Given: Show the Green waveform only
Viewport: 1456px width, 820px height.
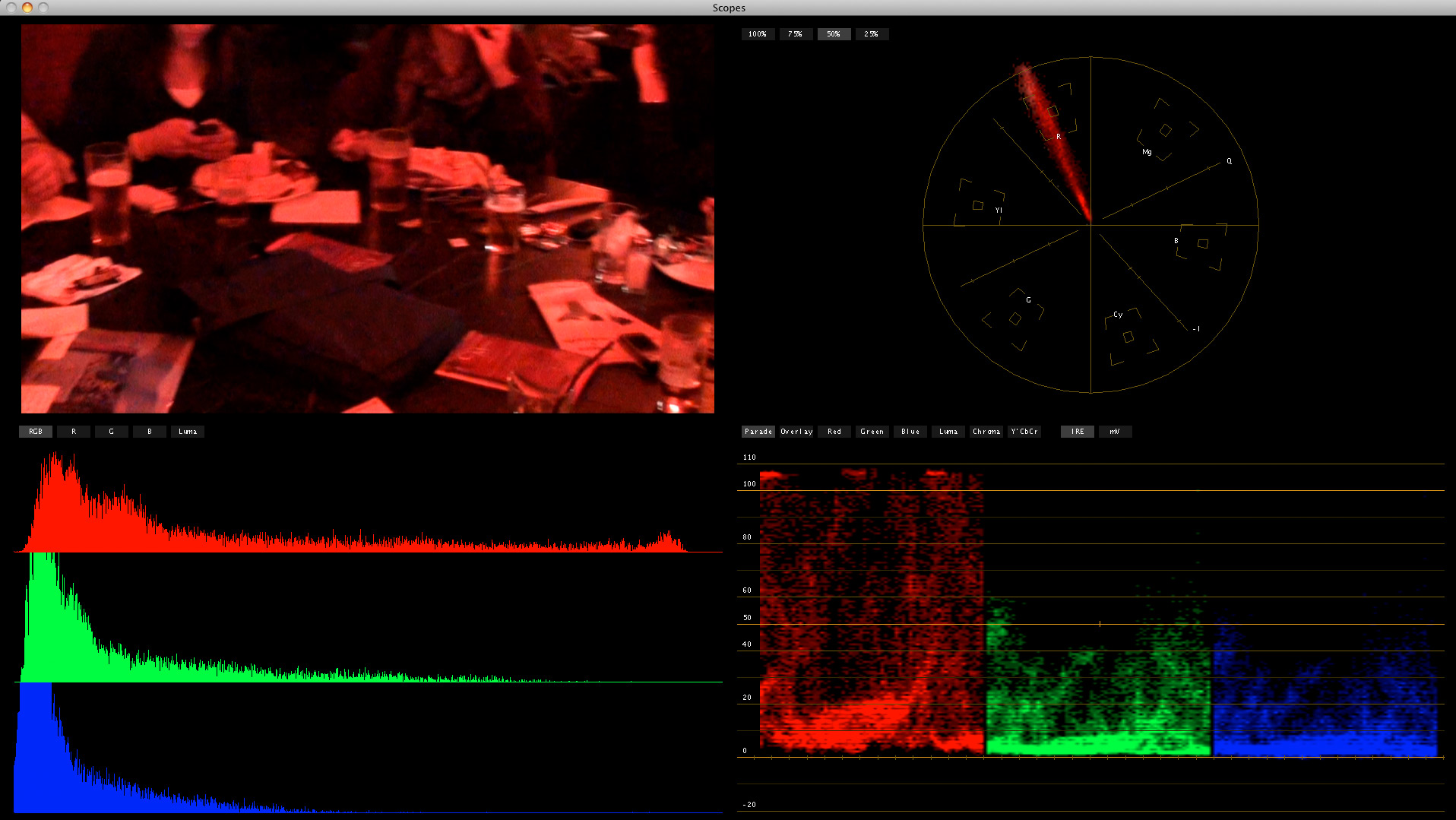Looking at the screenshot, I should click(x=872, y=432).
